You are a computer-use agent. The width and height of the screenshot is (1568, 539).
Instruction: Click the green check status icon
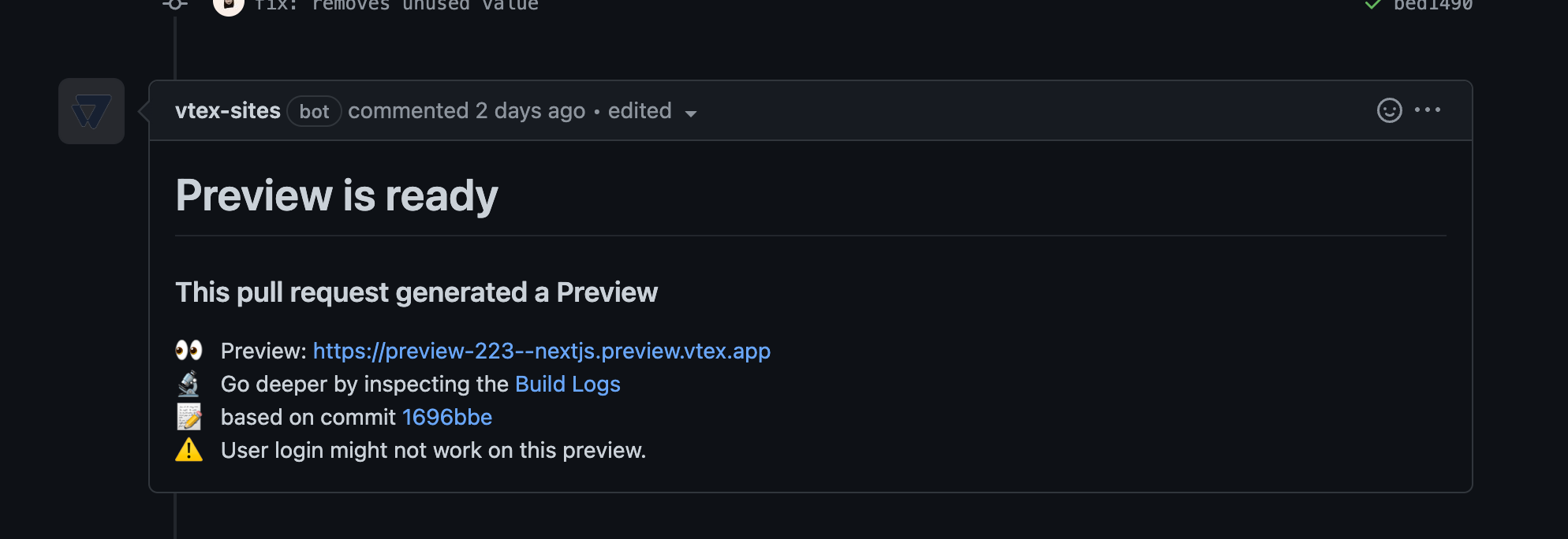pyautogui.click(x=1373, y=5)
